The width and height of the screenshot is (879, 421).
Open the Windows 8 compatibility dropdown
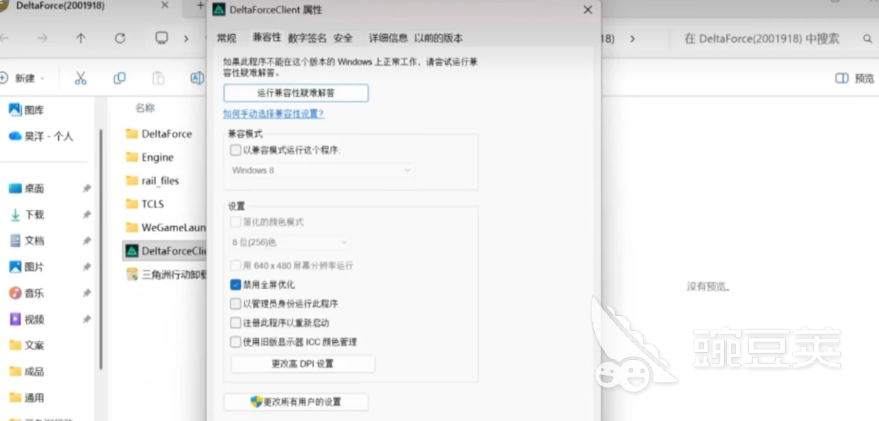pyautogui.click(x=321, y=171)
